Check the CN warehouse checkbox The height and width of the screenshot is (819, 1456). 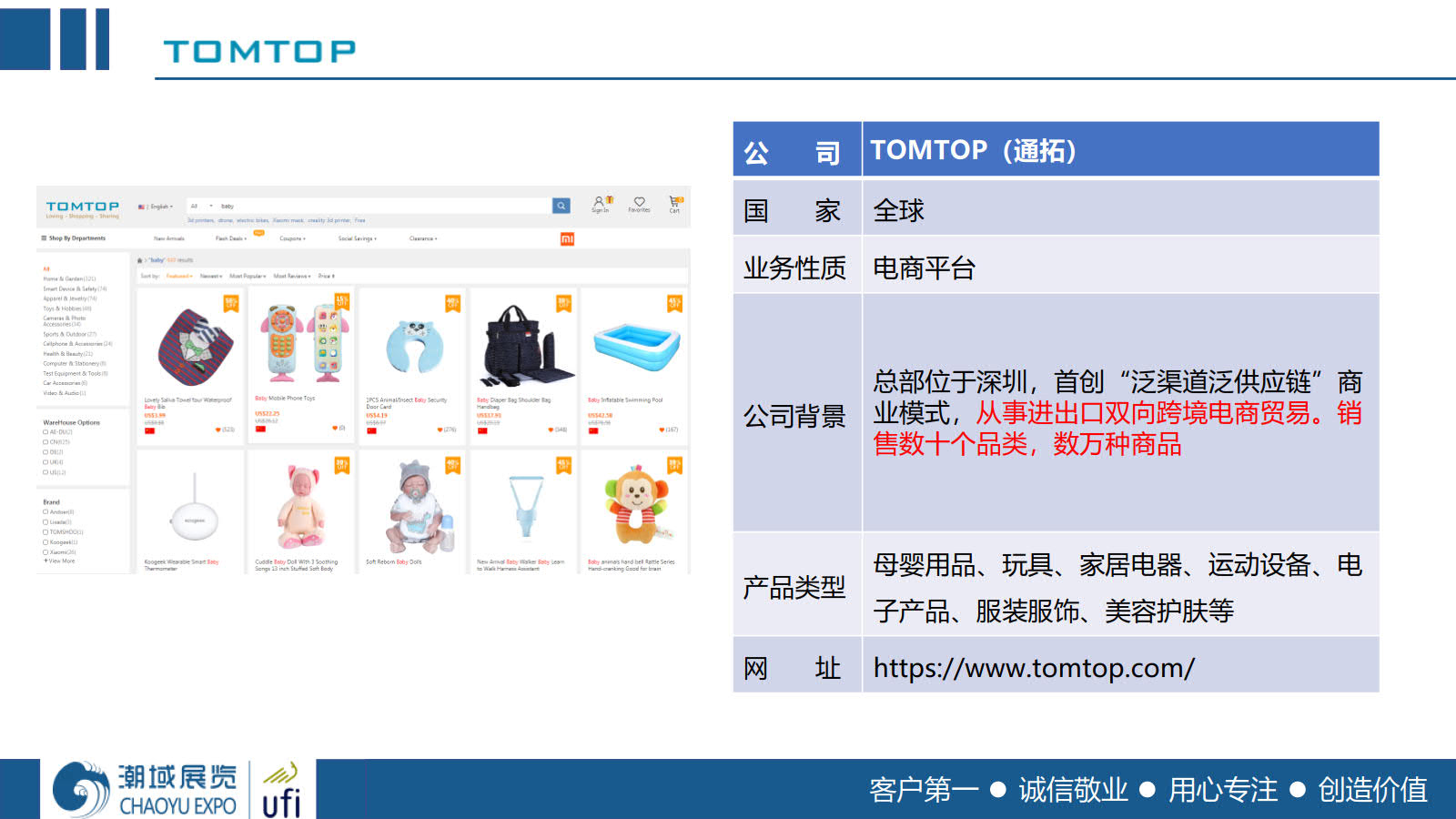coord(45,442)
